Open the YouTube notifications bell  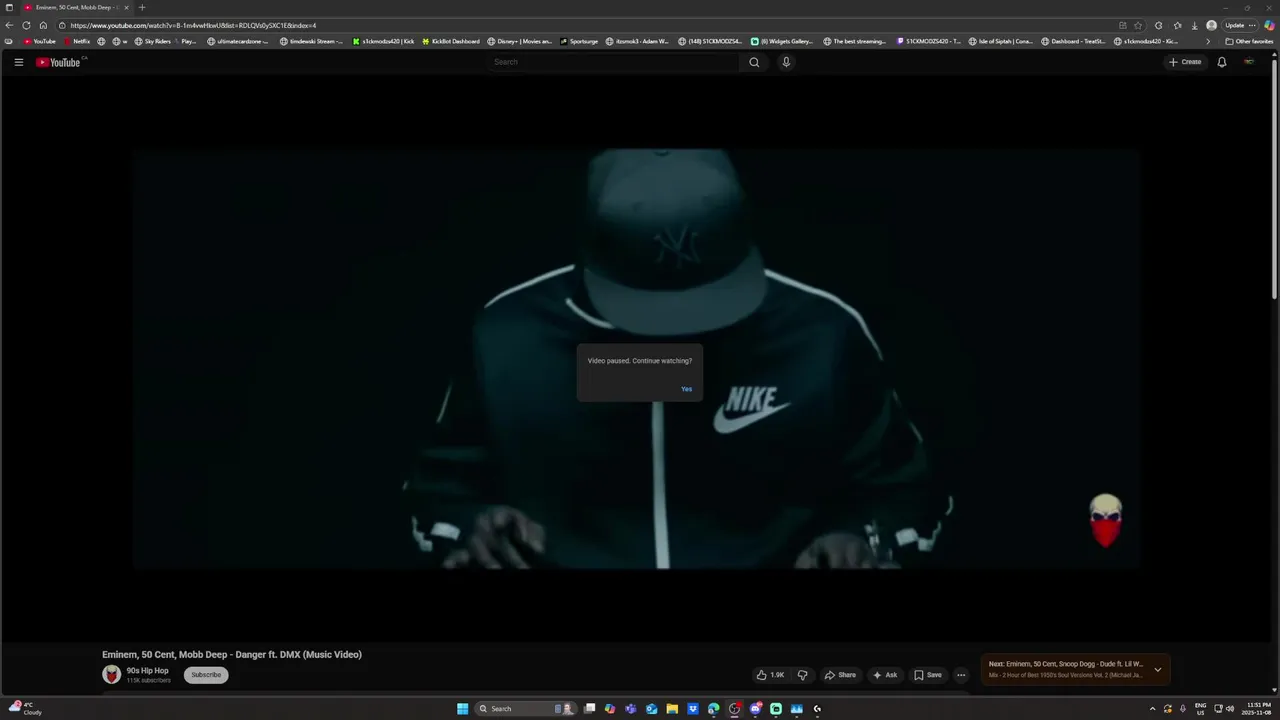[x=1221, y=62]
